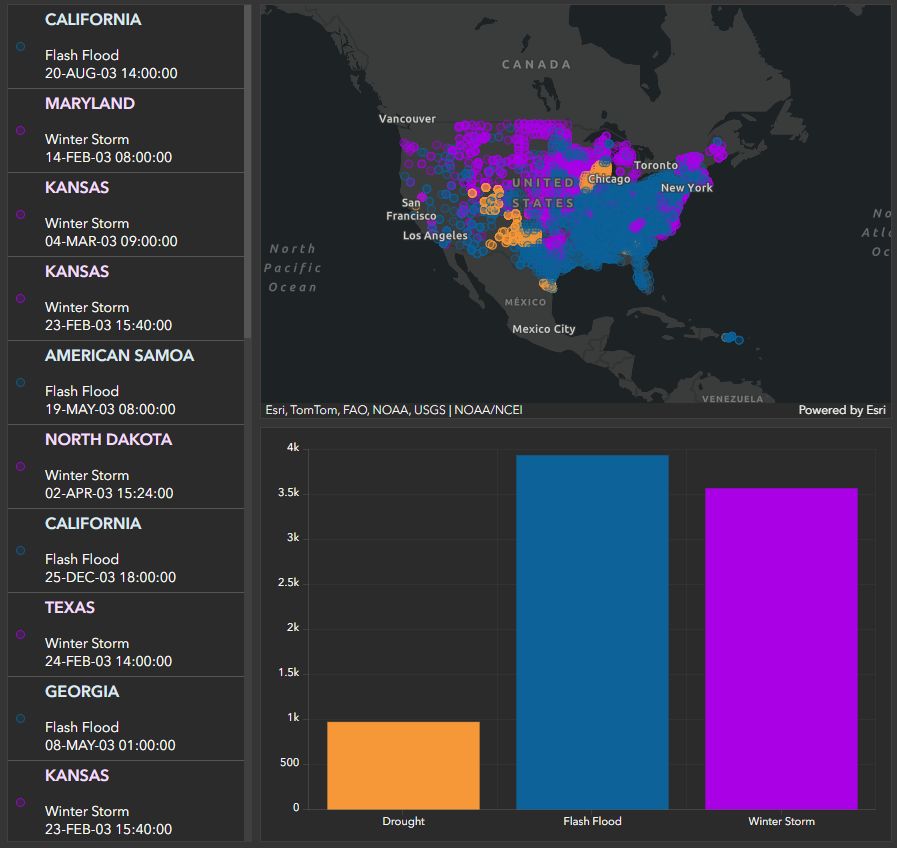
Task: Click the 4k value on the chart axis
Action: [x=293, y=447]
